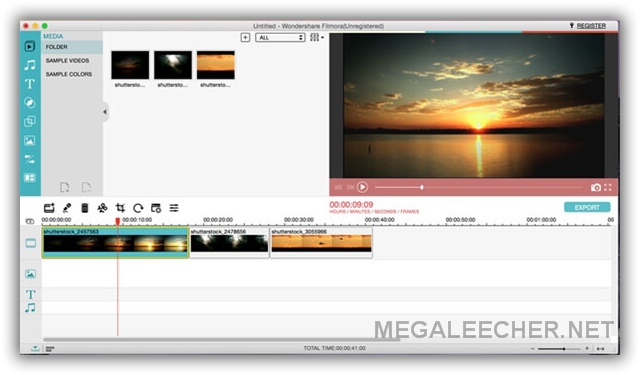Click the preview progress slider

pyautogui.click(x=479, y=187)
